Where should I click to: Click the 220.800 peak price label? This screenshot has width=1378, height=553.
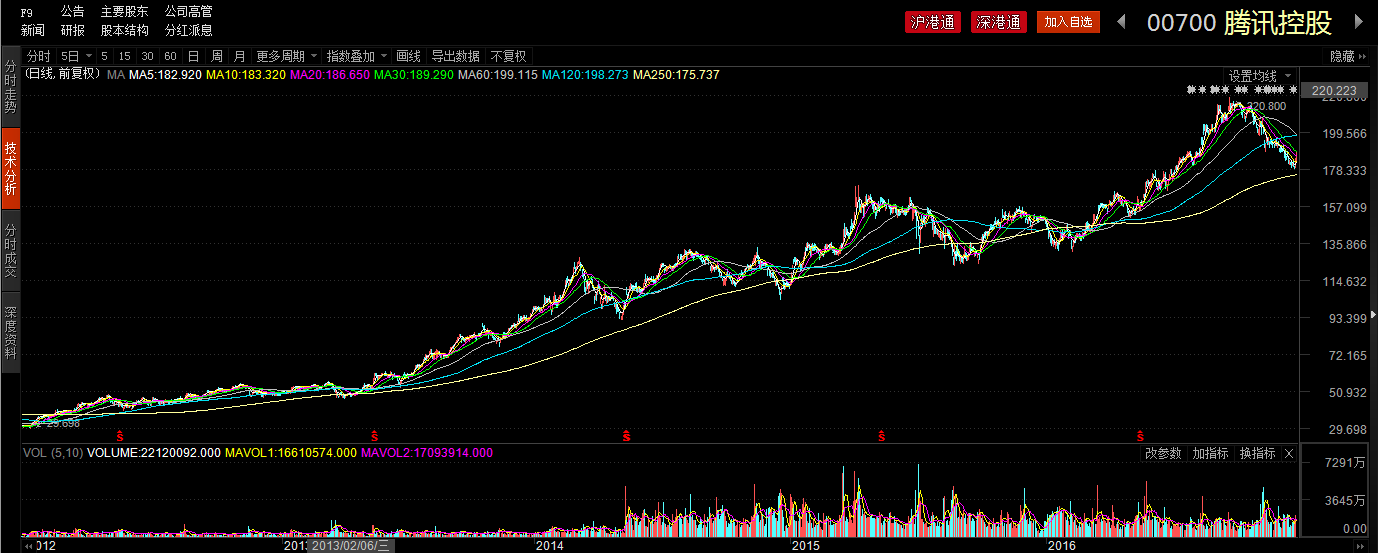[1267, 105]
